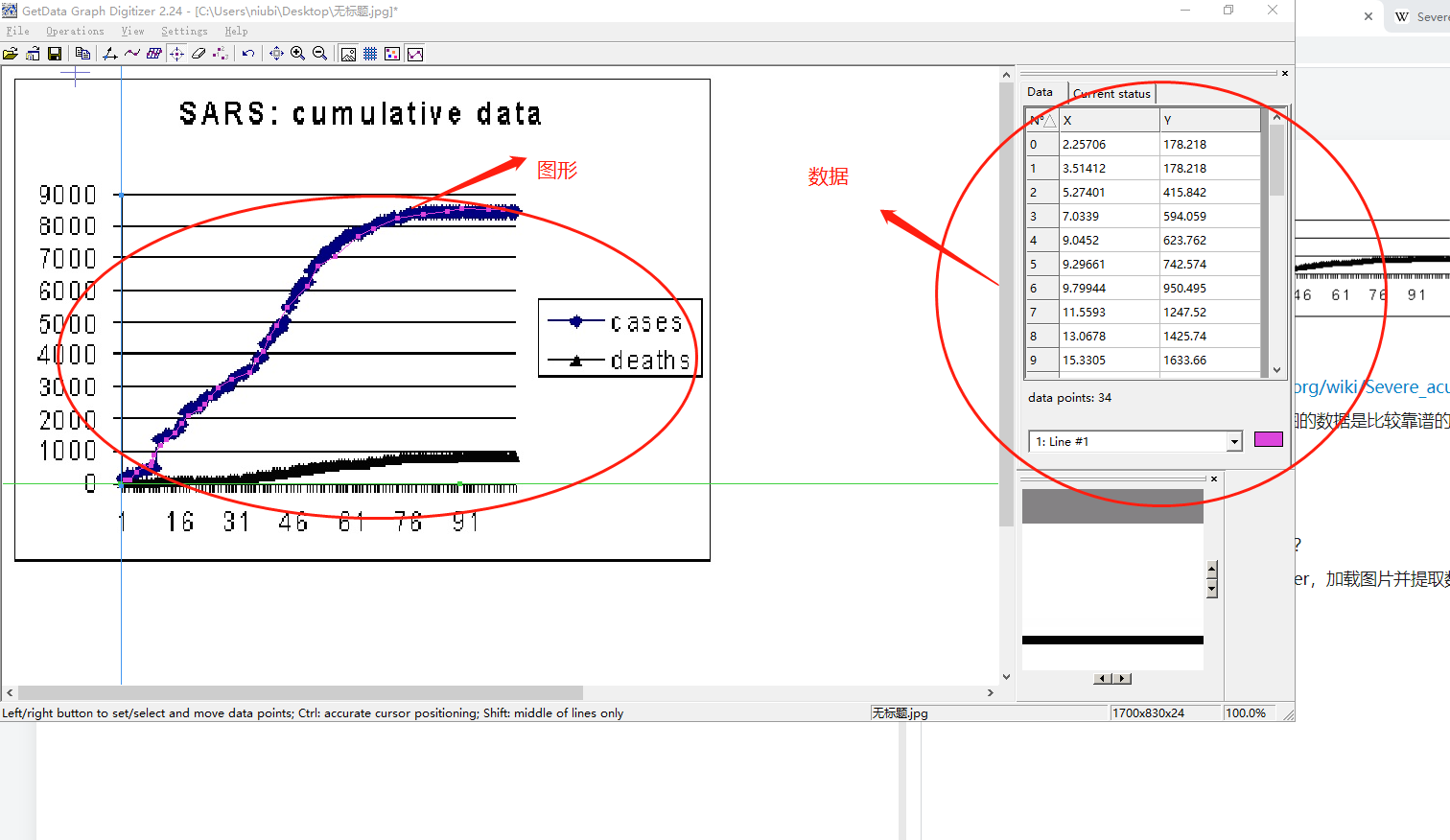Image resolution: width=1450 pixels, height=840 pixels.
Task: Expand the Line #1 dropdown
Action: tap(1234, 441)
